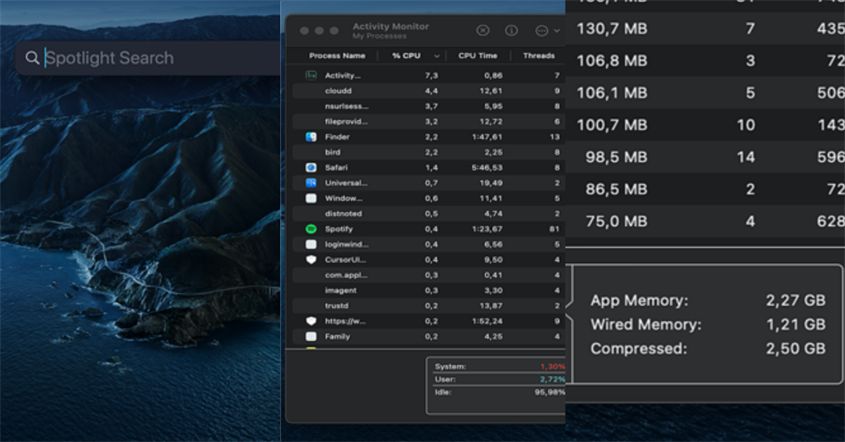Click the Finder process icon

pos(311,137)
